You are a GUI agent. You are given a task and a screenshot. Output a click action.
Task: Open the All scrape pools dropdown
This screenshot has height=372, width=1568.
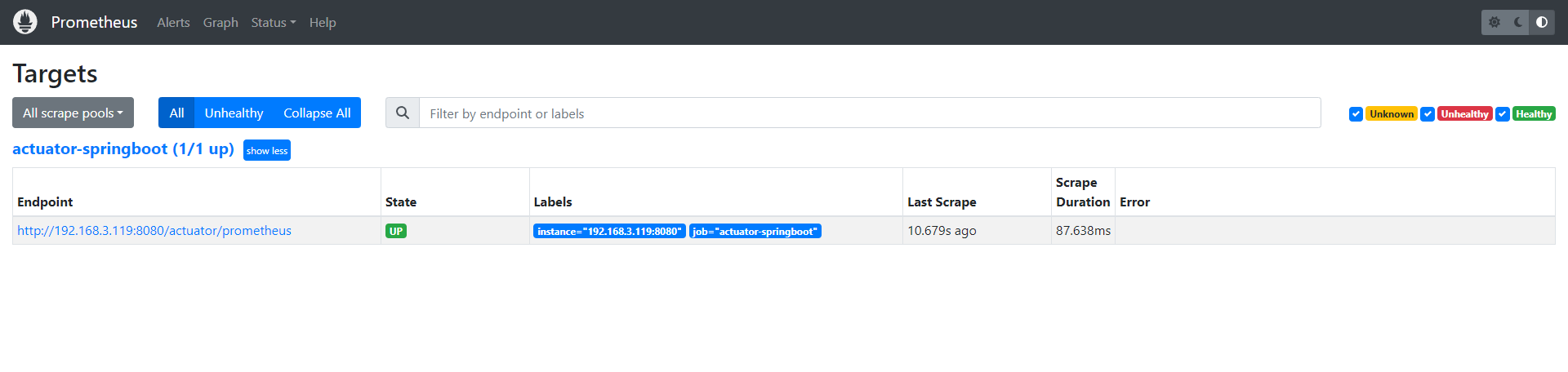pos(73,113)
